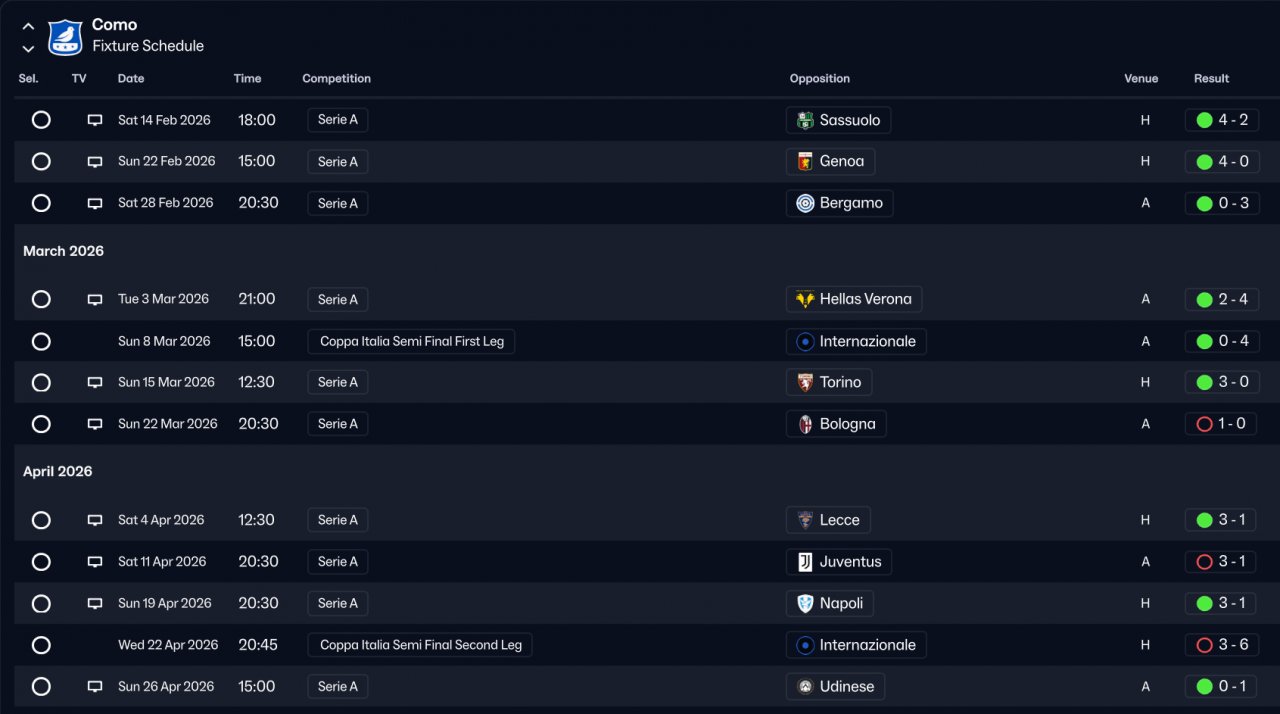Select the Bologna fixture radio button
The height and width of the screenshot is (714, 1280).
(41, 424)
